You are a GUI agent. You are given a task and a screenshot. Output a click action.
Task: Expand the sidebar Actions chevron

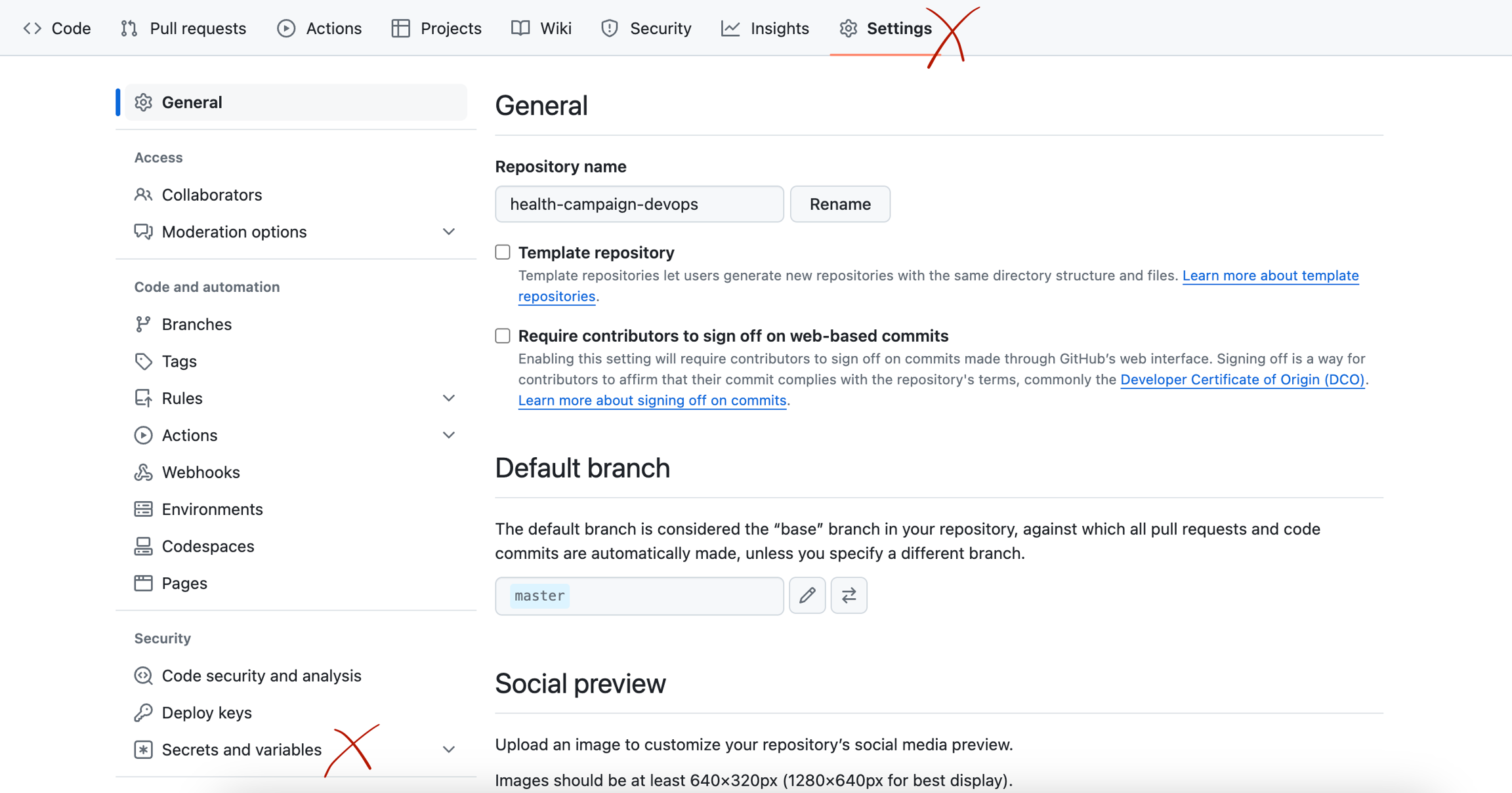pyautogui.click(x=449, y=436)
